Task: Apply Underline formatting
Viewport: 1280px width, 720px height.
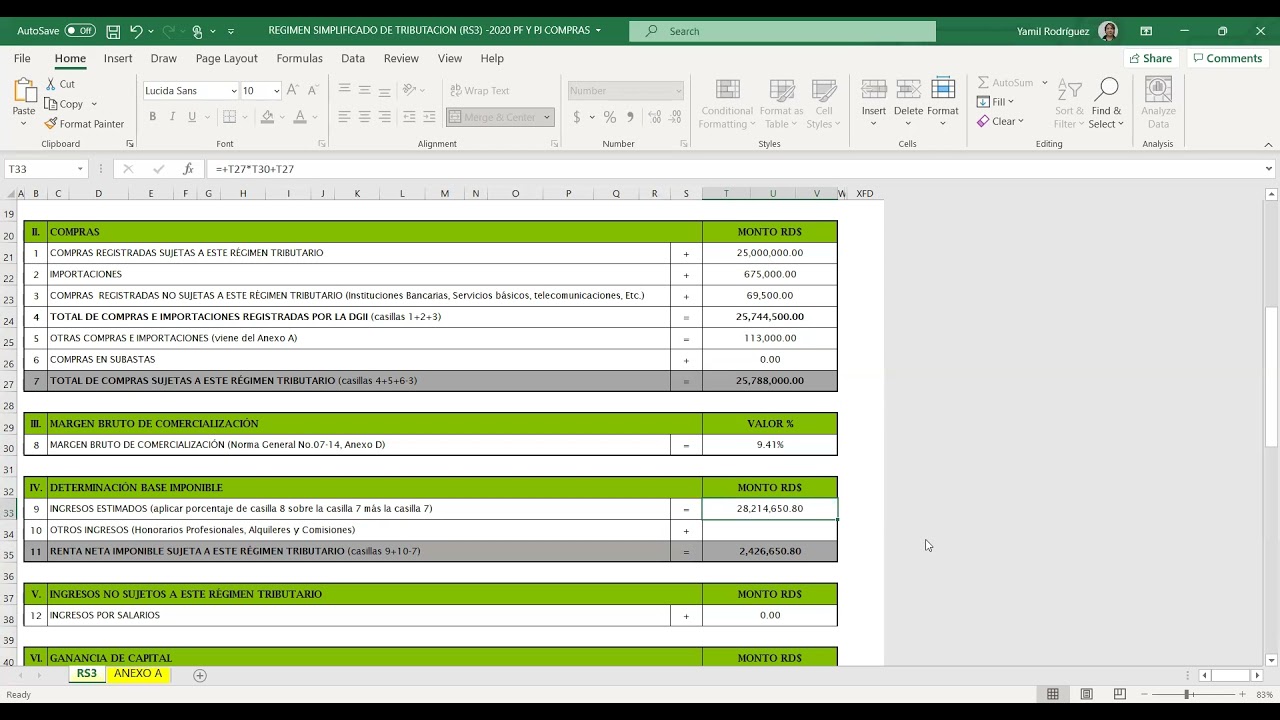Action: 191,117
